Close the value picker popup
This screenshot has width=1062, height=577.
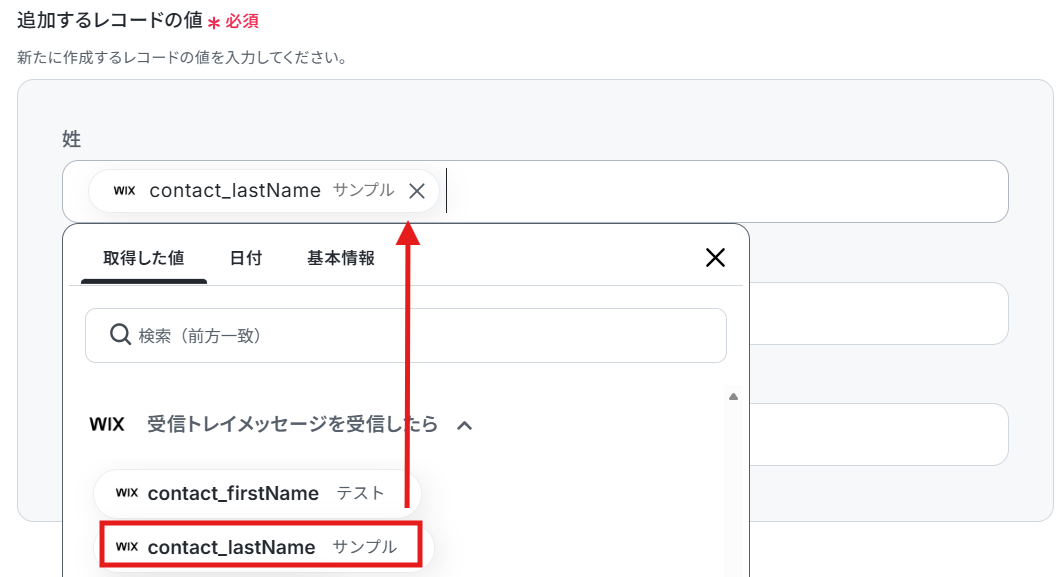coord(715,257)
